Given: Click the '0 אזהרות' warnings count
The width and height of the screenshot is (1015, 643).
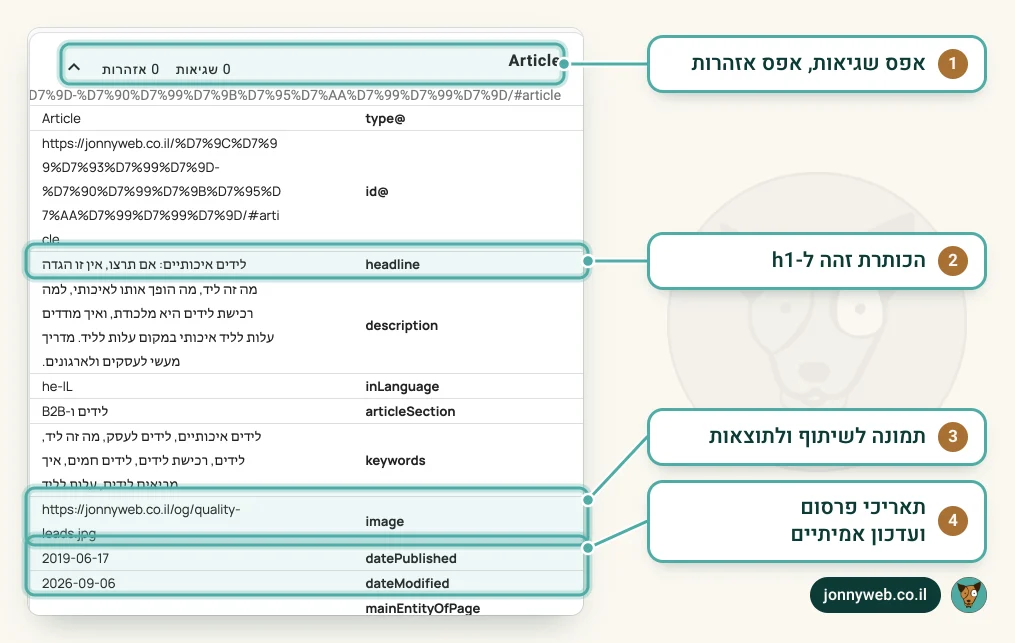Looking at the screenshot, I should pyautogui.click(x=130, y=69).
